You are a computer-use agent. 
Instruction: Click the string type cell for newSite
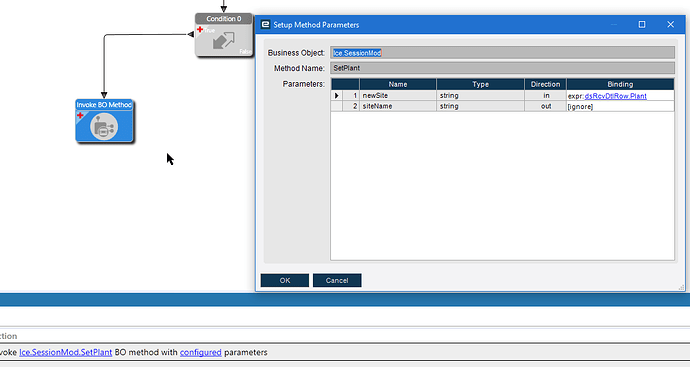pyautogui.click(x=481, y=95)
